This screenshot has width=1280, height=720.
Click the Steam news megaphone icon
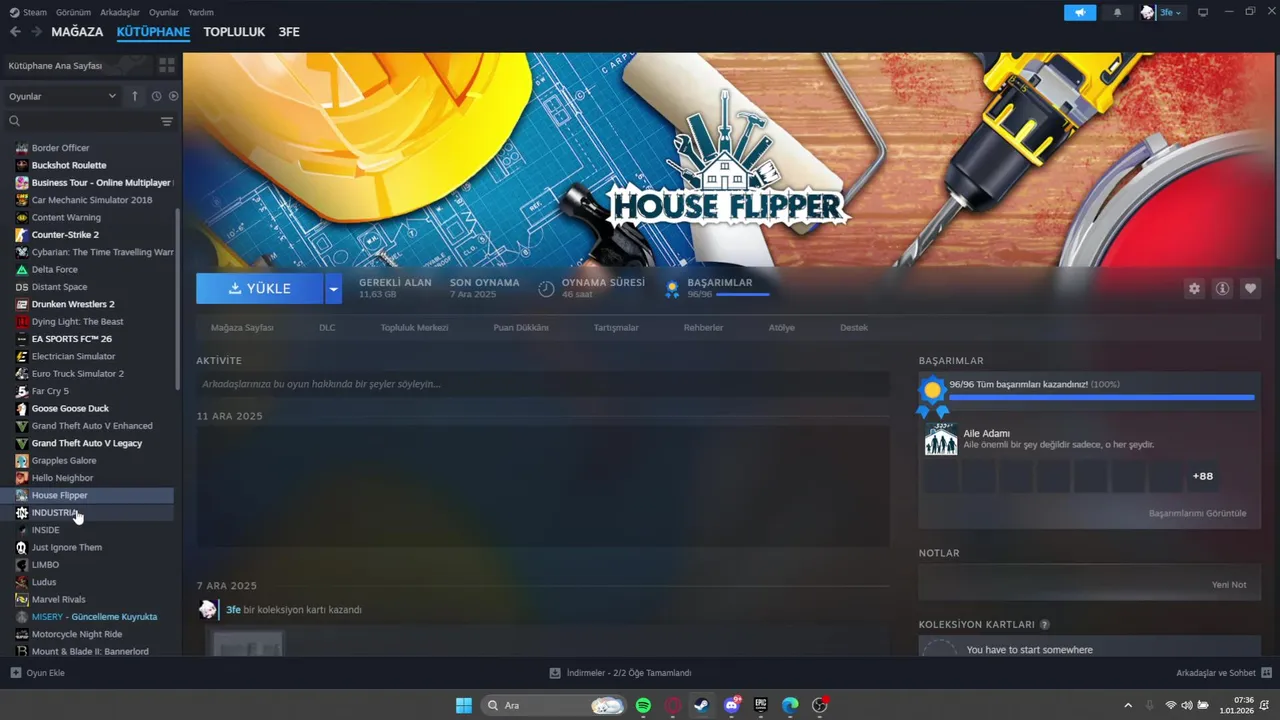[1080, 12]
